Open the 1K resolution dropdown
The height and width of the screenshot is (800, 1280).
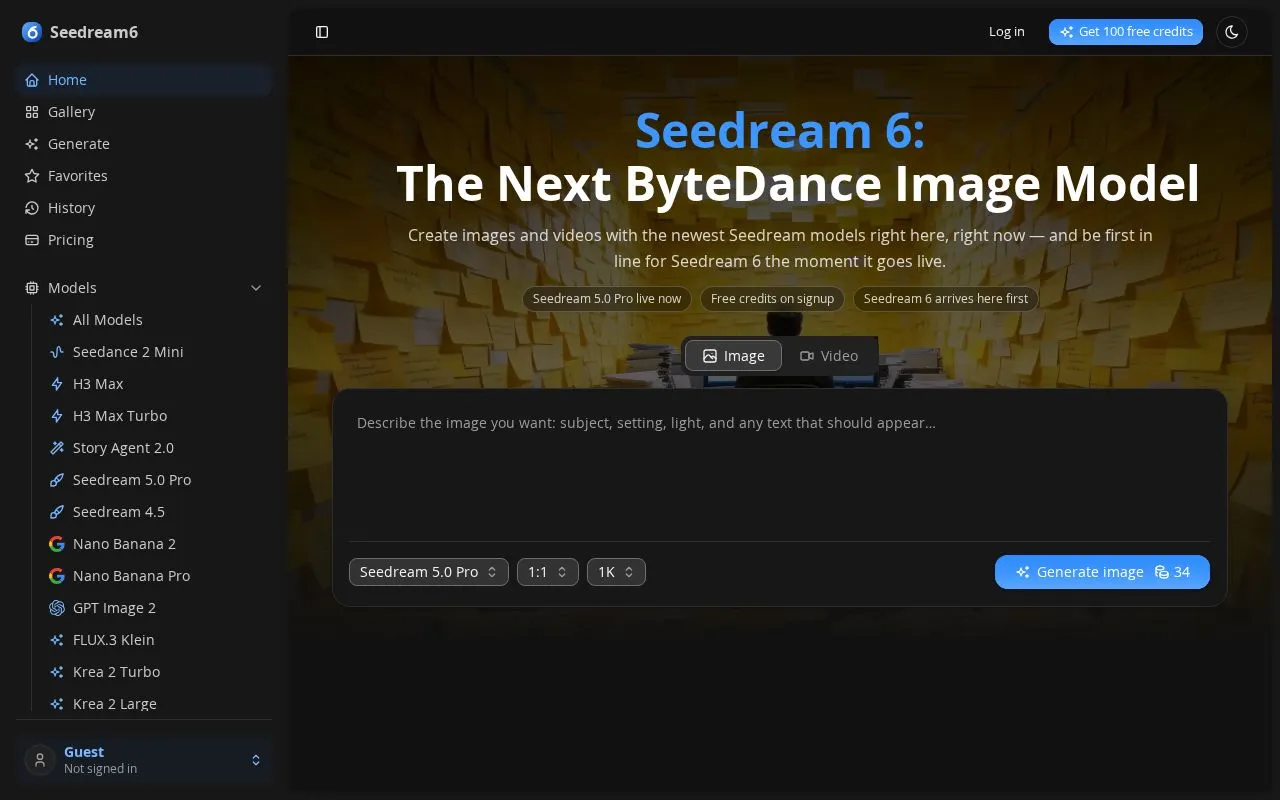click(x=616, y=572)
